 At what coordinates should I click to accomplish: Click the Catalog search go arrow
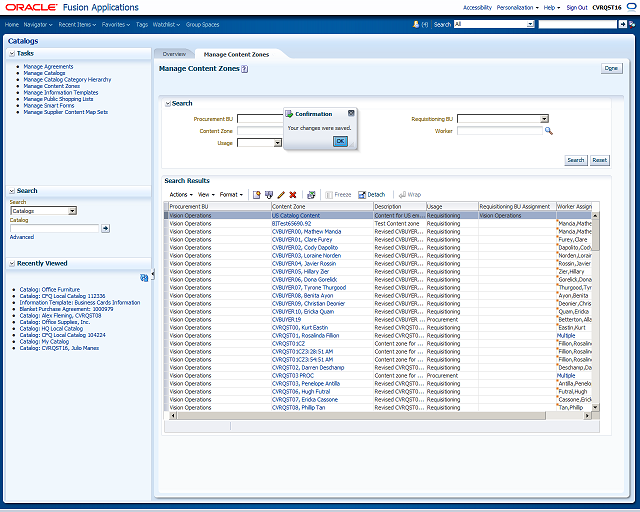point(105,228)
